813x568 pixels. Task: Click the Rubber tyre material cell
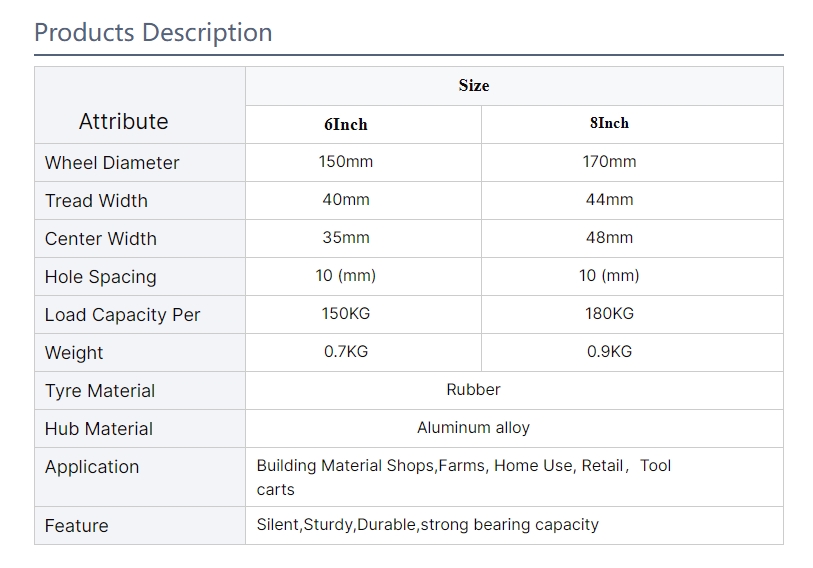tap(473, 389)
